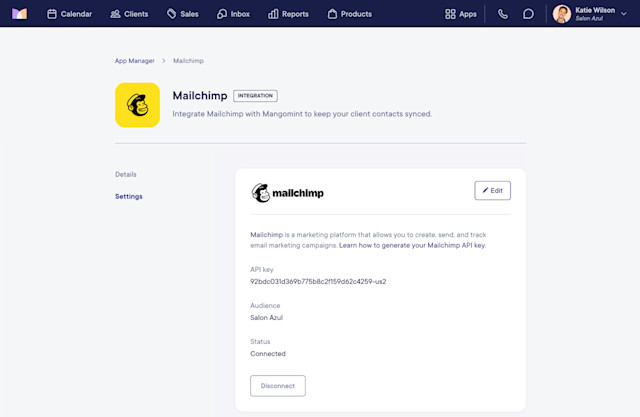This screenshot has width=640, height=417.
Task: Open the Products section
Action: tap(350, 14)
